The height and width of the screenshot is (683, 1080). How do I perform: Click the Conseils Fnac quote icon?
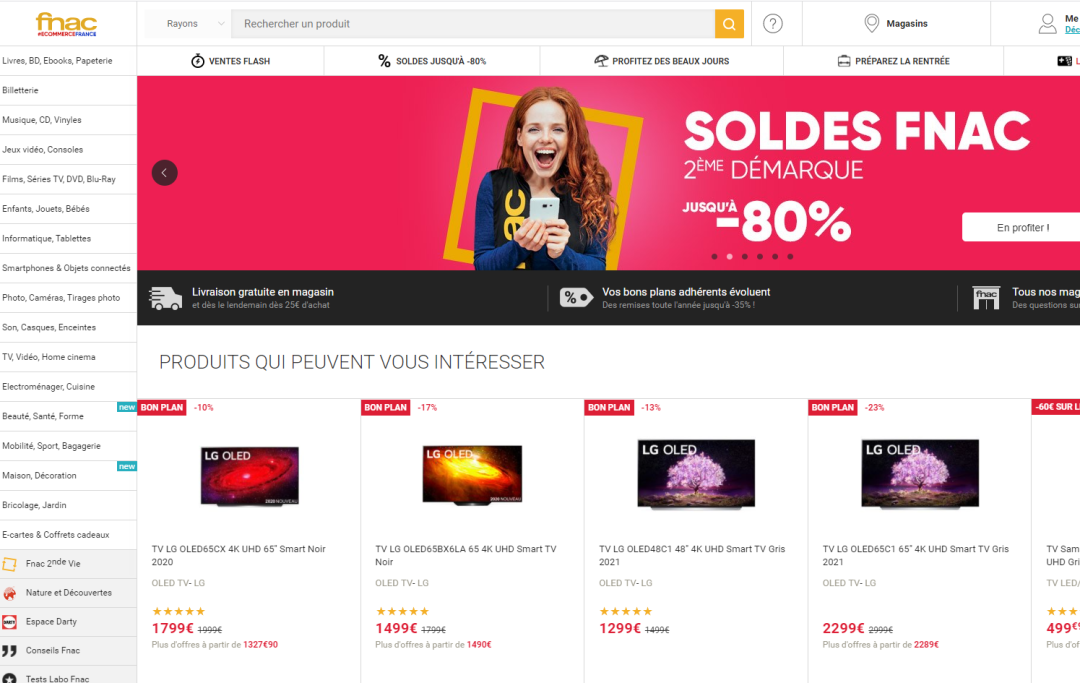pos(10,651)
